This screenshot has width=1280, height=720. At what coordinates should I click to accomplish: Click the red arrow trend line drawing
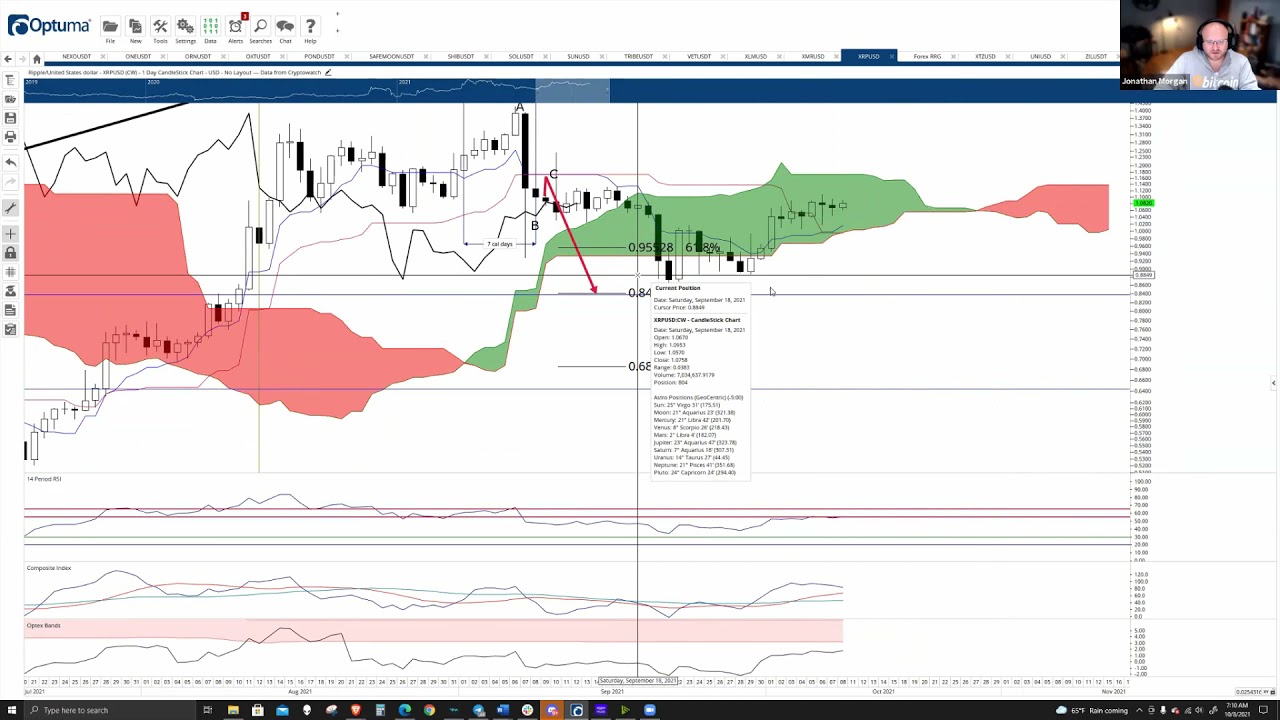coord(572,235)
